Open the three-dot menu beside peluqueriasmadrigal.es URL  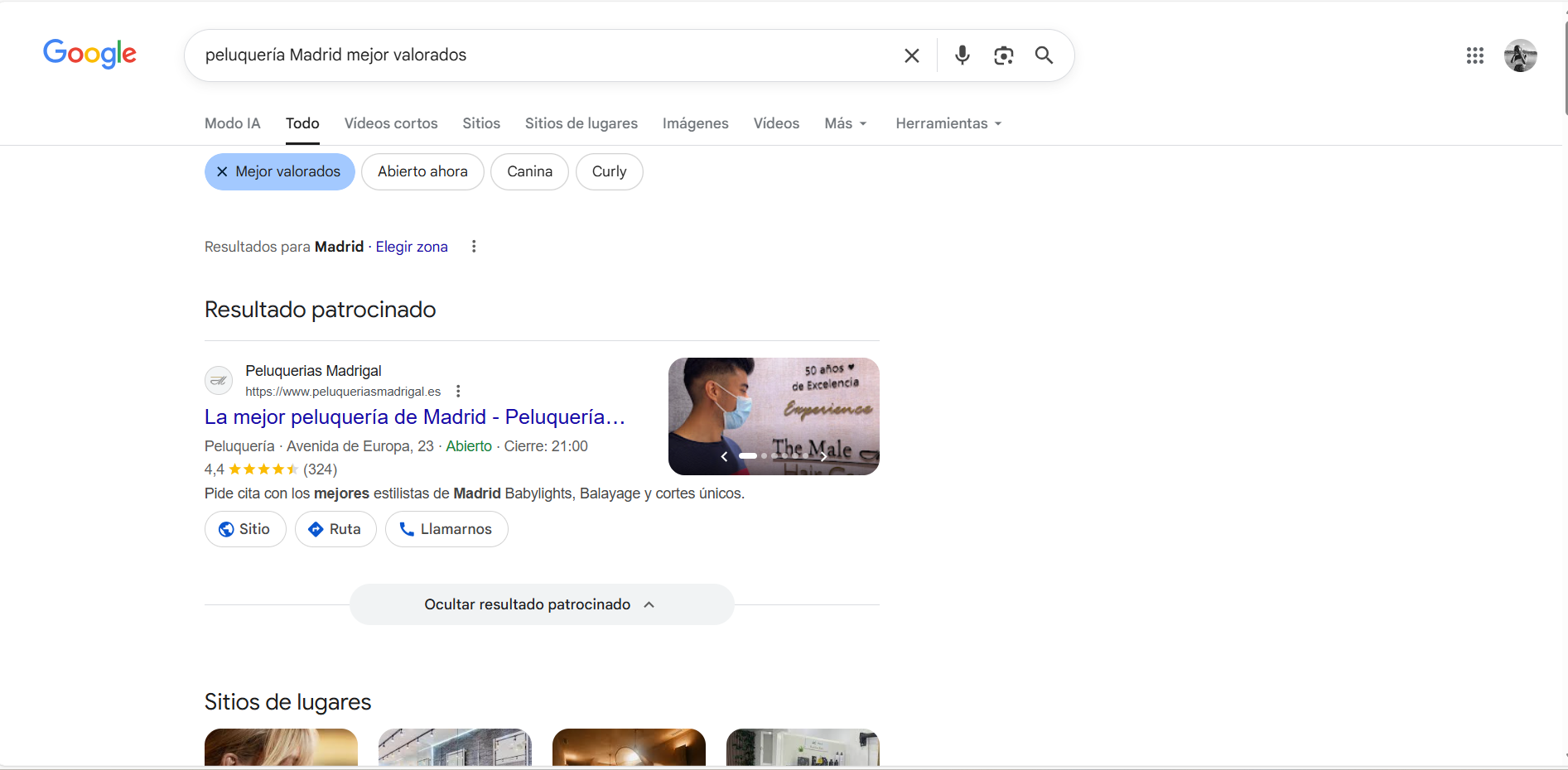pos(458,392)
